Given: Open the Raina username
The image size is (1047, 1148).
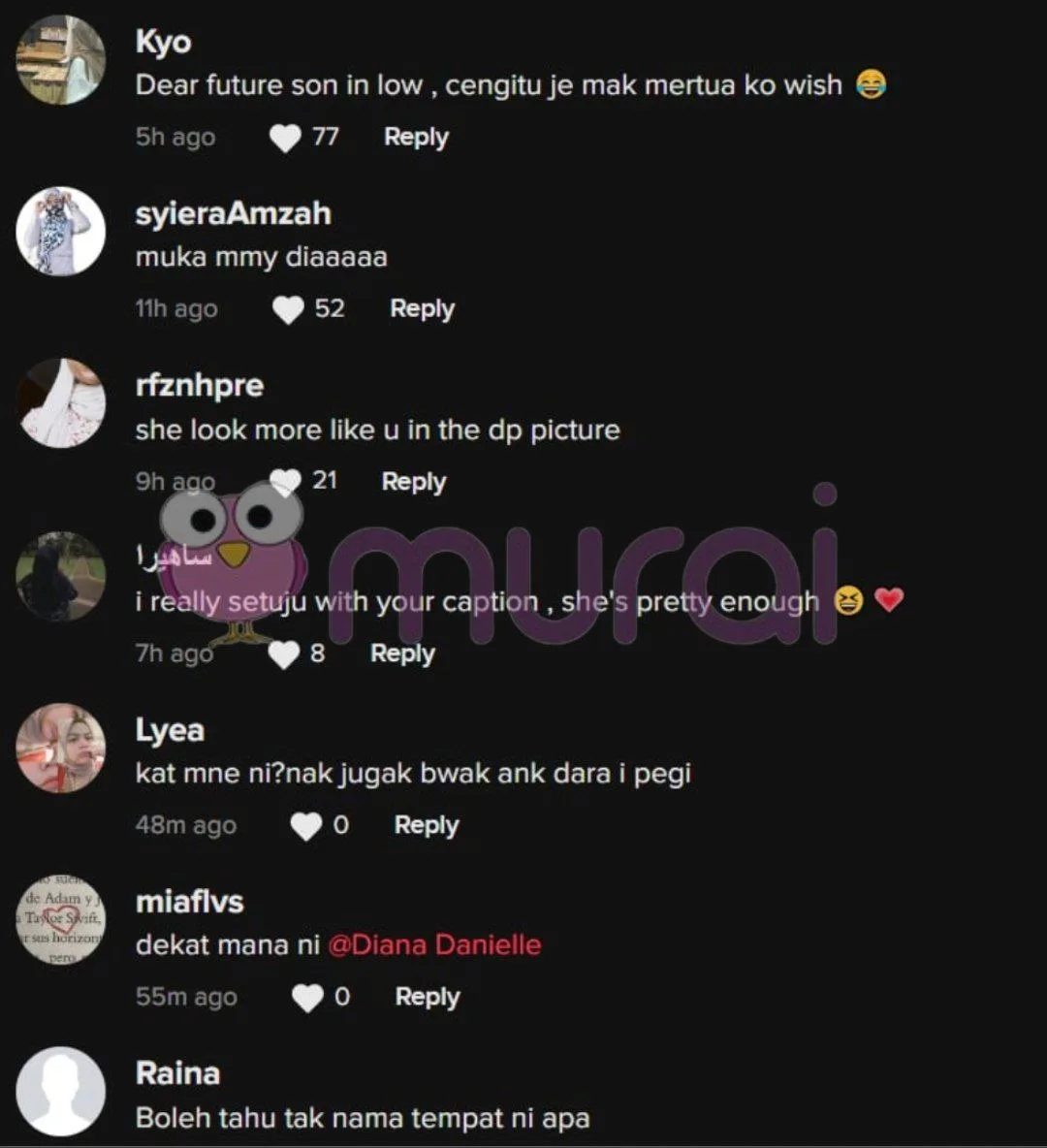Looking at the screenshot, I should (178, 1074).
